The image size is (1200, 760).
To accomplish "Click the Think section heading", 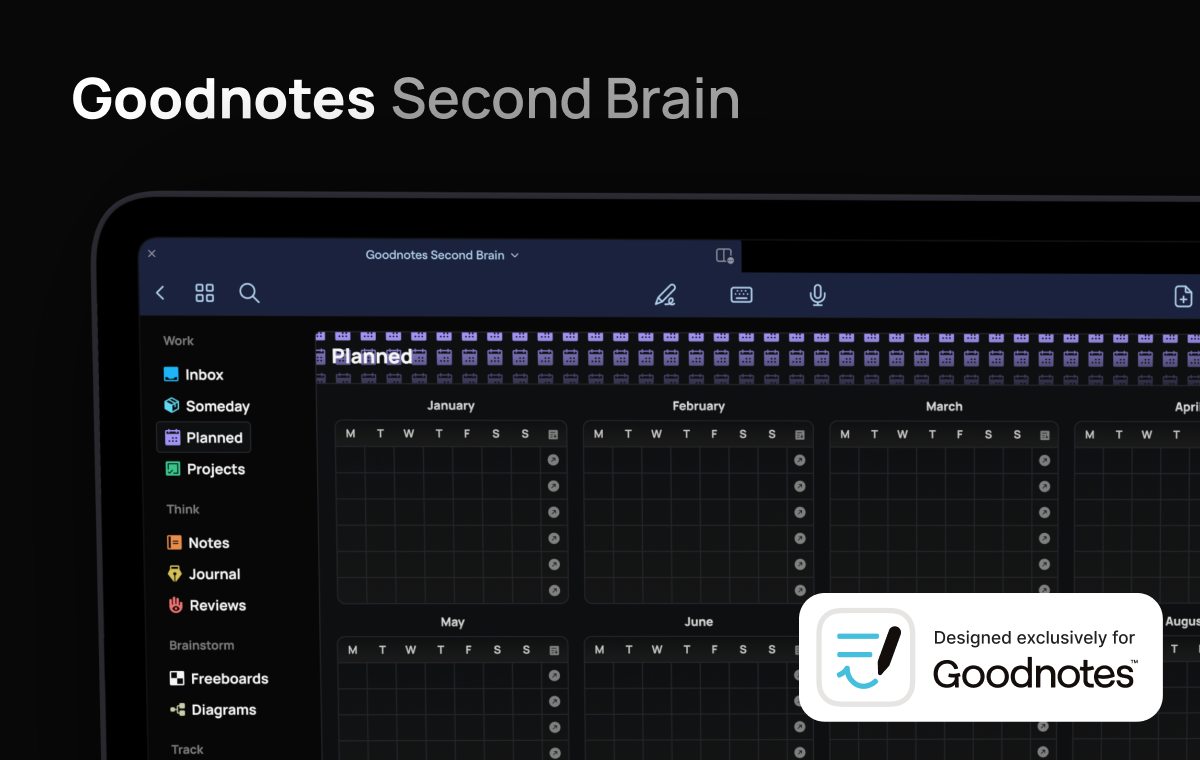I will click(183, 509).
